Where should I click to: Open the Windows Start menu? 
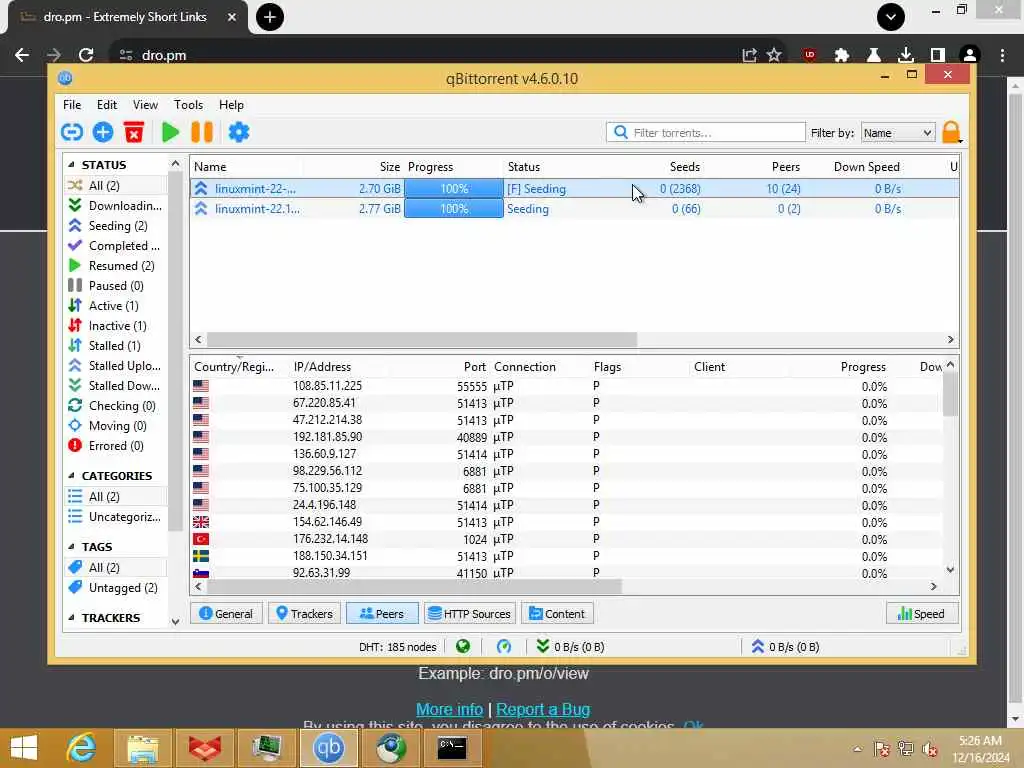24,748
